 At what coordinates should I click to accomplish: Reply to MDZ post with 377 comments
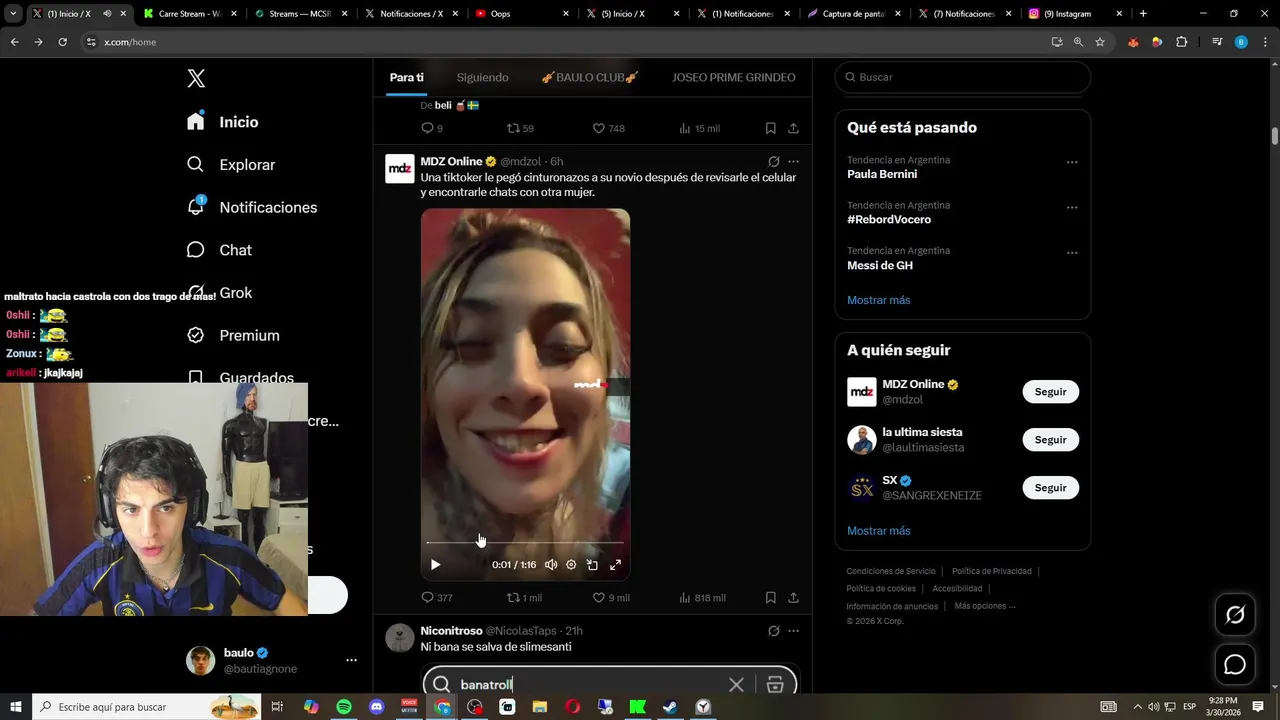point(437,598)
